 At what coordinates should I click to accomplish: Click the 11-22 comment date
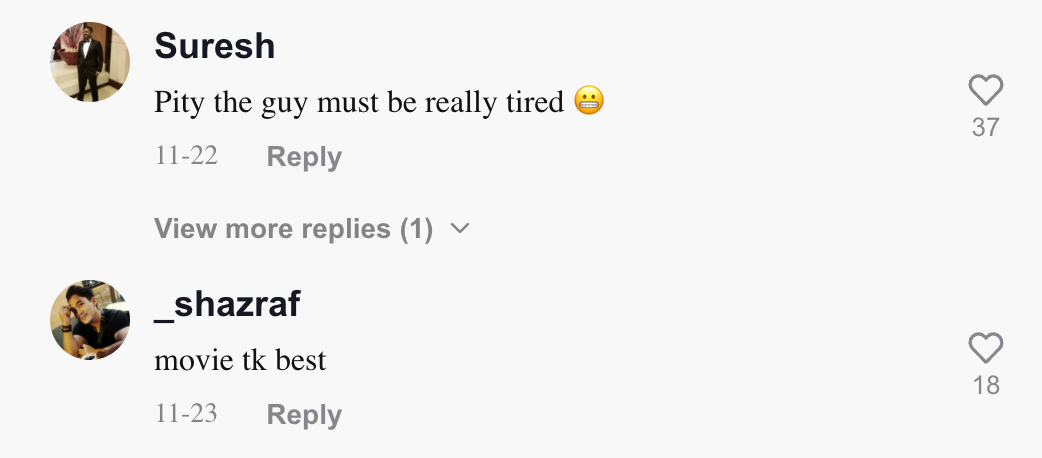[x=186, y=156]
